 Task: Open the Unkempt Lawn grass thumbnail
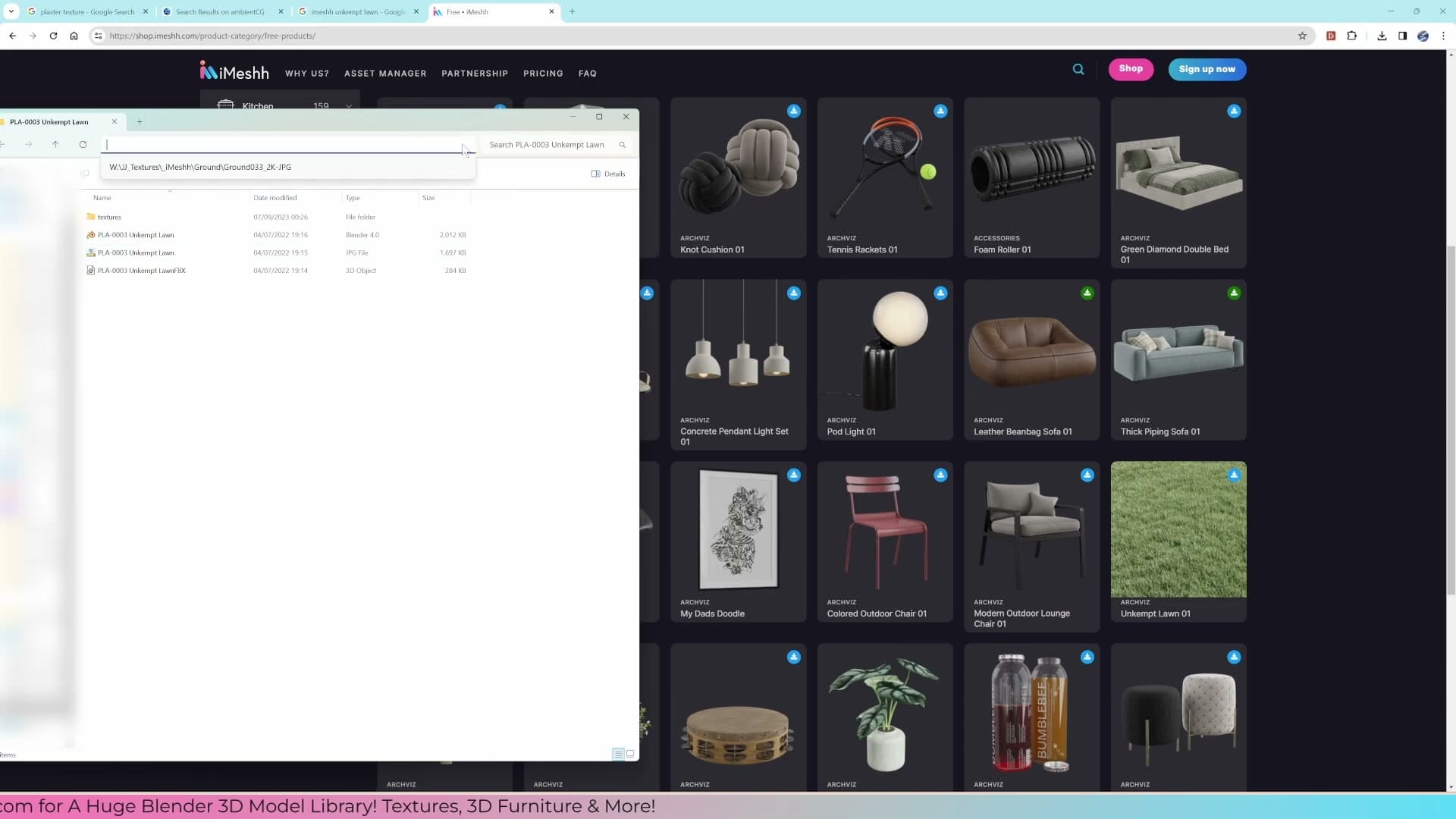click(1178, 529)
